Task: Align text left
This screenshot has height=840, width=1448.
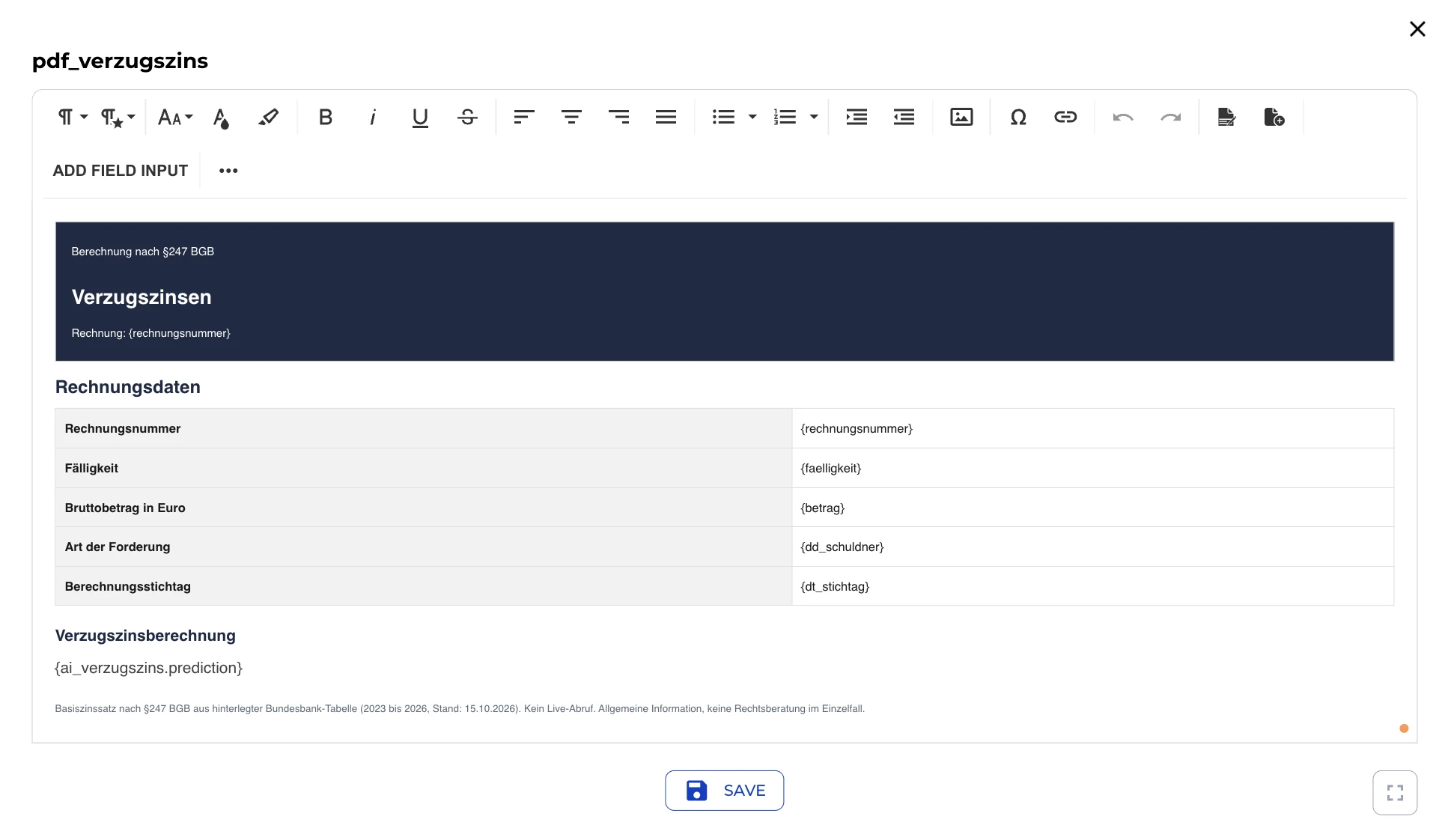Action: (x=524, y=117)
